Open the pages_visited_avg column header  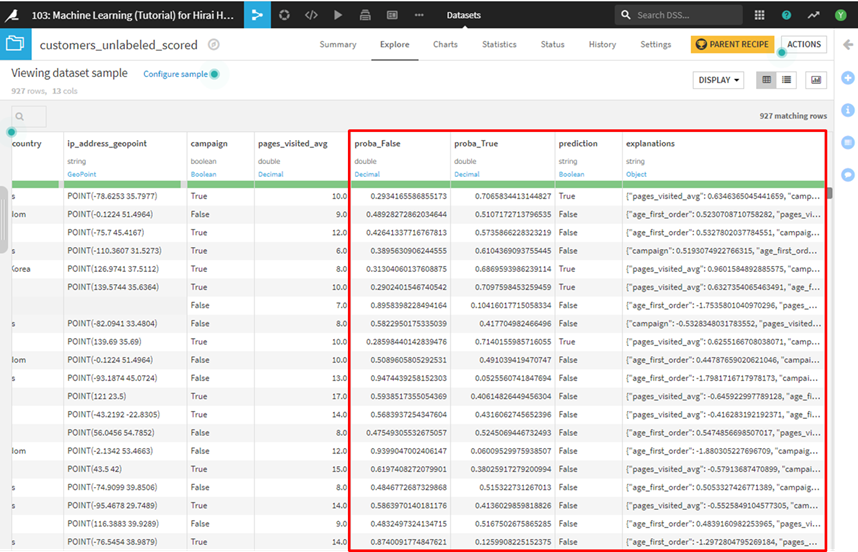293,143
